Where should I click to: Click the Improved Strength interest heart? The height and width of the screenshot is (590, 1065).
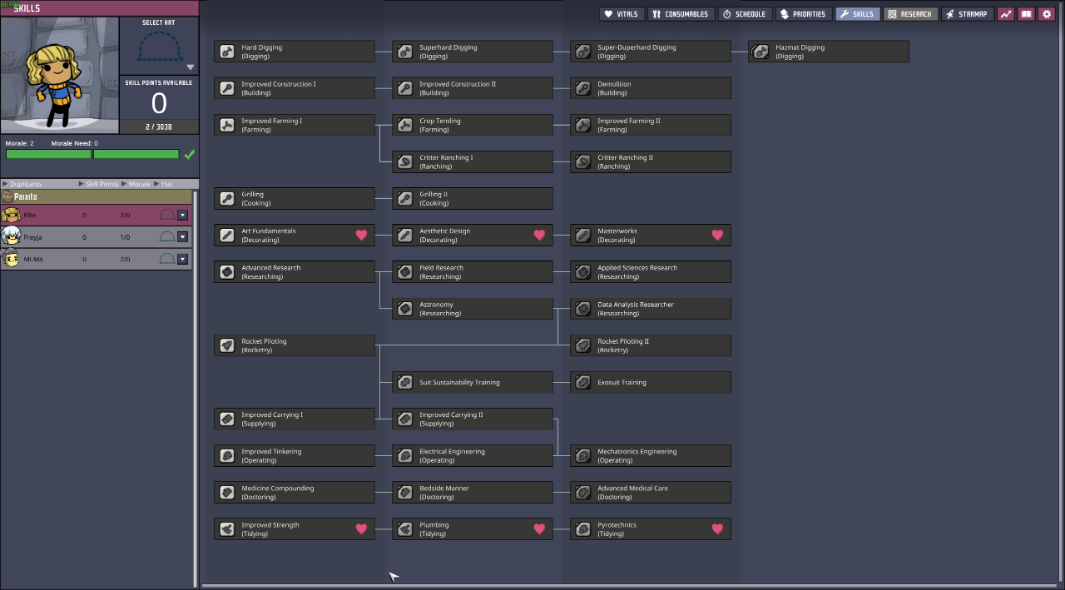tap(361, 529)
